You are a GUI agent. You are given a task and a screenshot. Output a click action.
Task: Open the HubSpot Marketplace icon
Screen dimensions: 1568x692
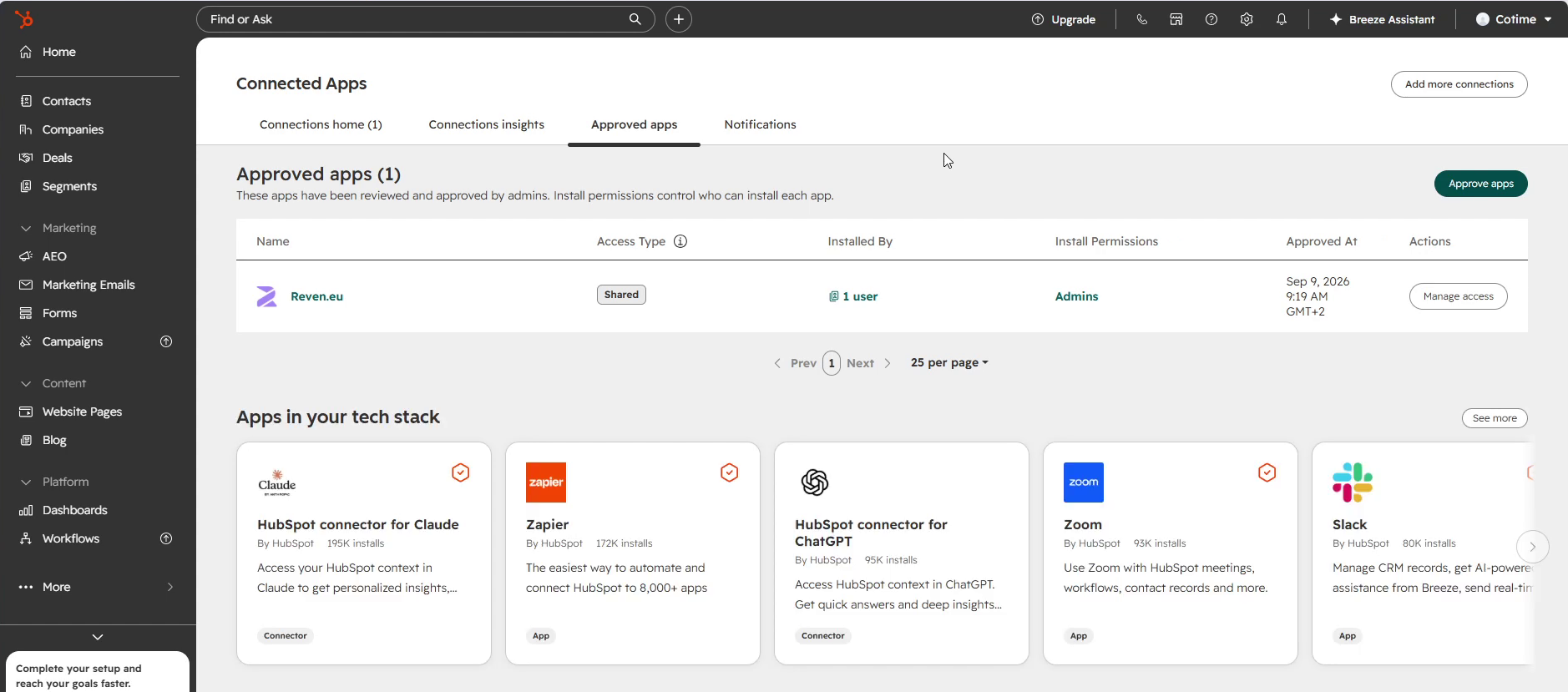[x=1176, y=19]
